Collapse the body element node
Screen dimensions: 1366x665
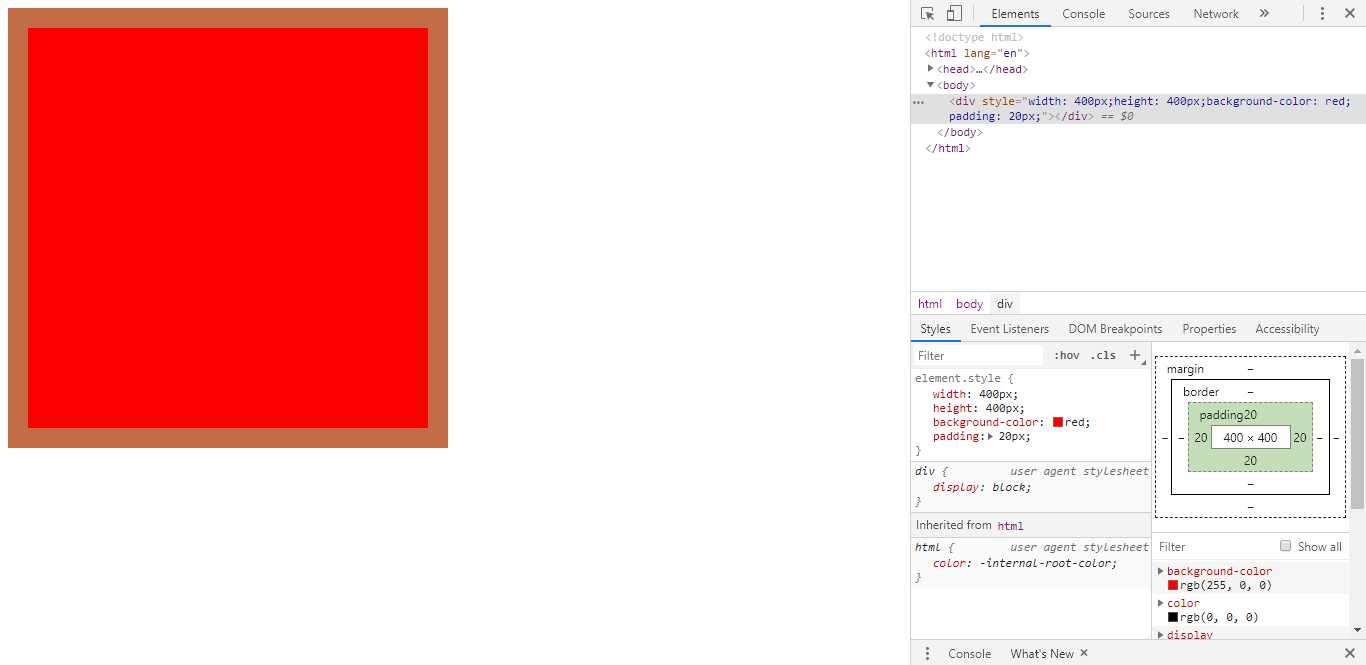(x=931, y=85)
